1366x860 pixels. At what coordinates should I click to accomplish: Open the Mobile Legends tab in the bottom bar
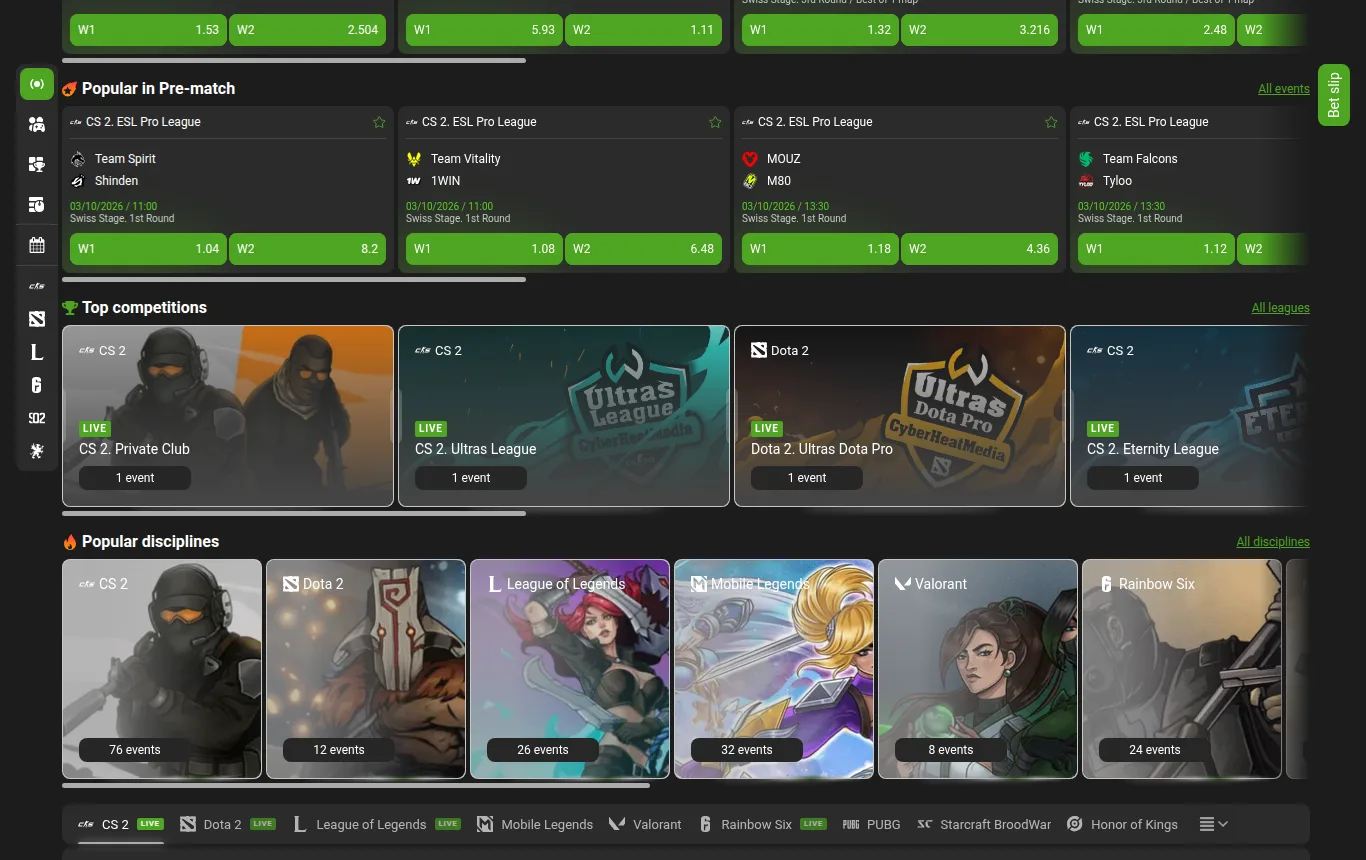[x=535, y=824]
